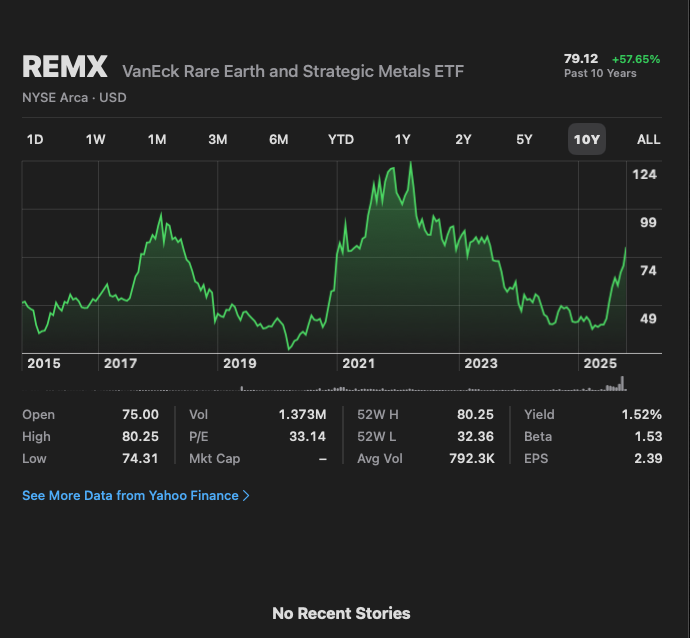Select the 1D time range tab
Screen dimensions: 690x638
coord(35,139)
